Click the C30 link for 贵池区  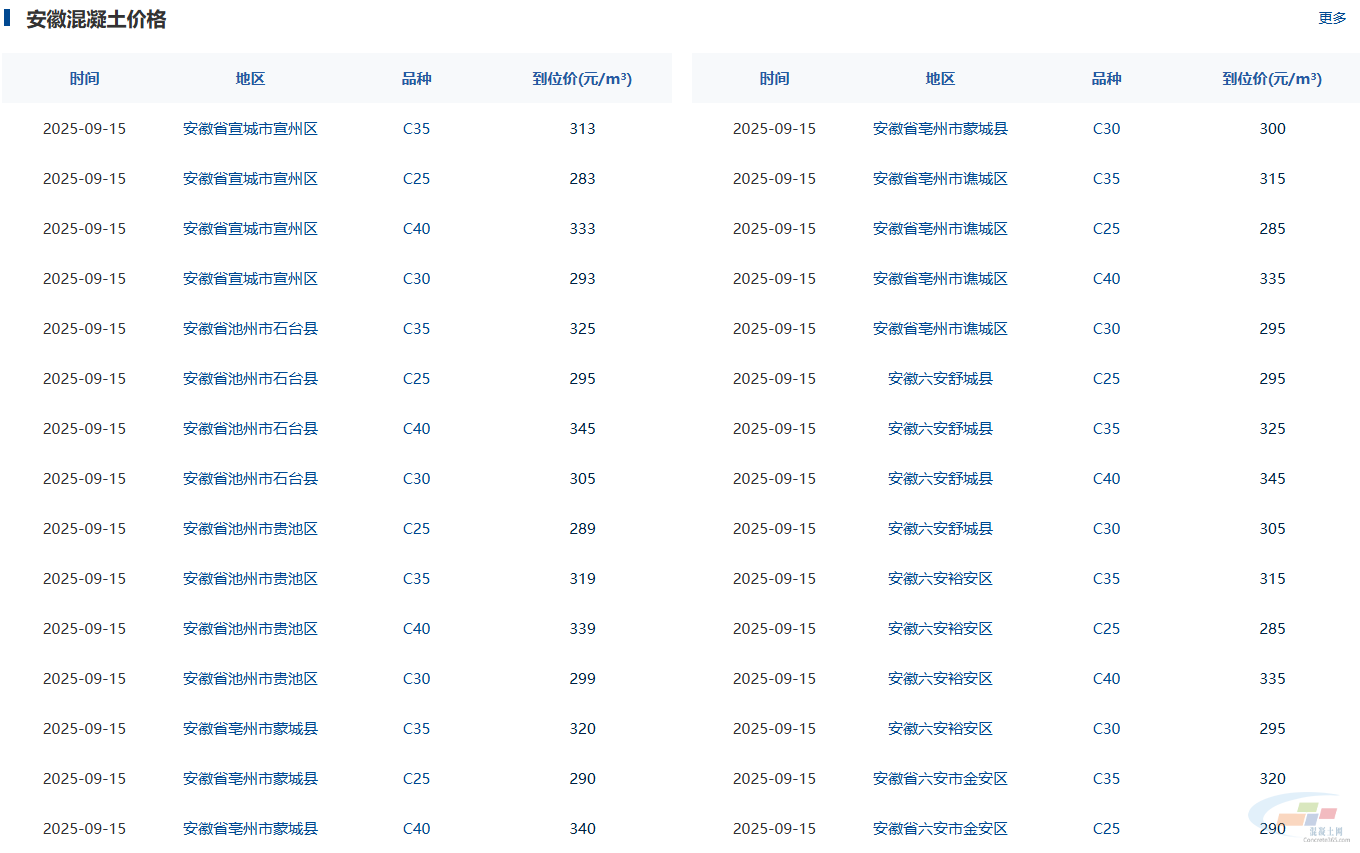(x=416, y=679)
